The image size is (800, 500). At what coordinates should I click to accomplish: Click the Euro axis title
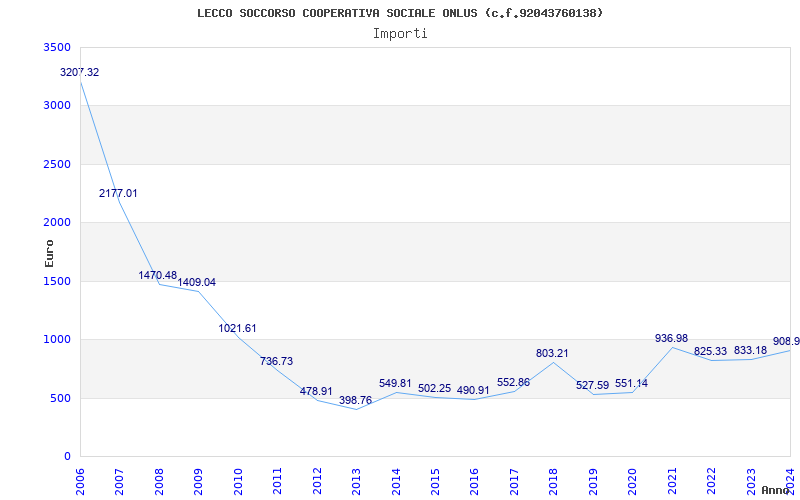(49, 253)
